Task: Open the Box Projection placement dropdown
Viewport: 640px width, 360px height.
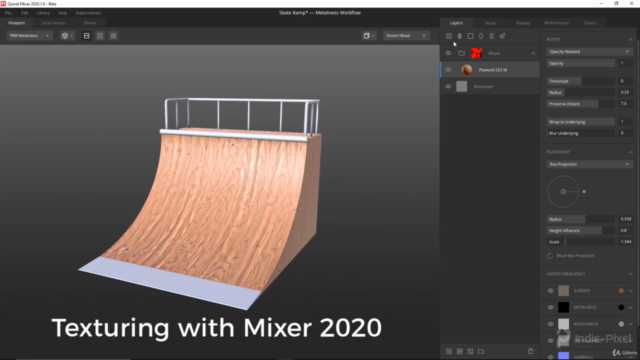Action: click(589, 164)
